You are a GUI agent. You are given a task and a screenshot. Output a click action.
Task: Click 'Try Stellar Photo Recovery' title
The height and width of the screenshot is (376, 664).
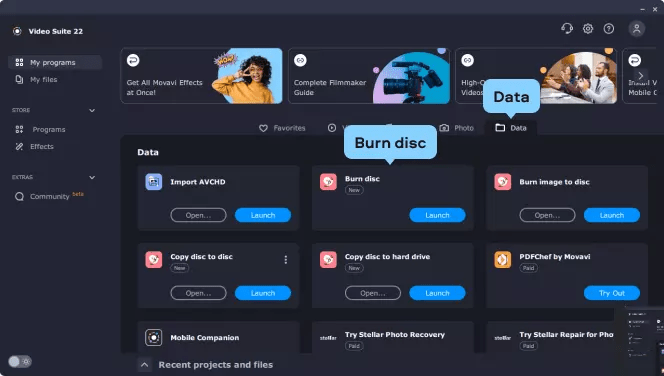pyautogui.click(x=395, y=335)
